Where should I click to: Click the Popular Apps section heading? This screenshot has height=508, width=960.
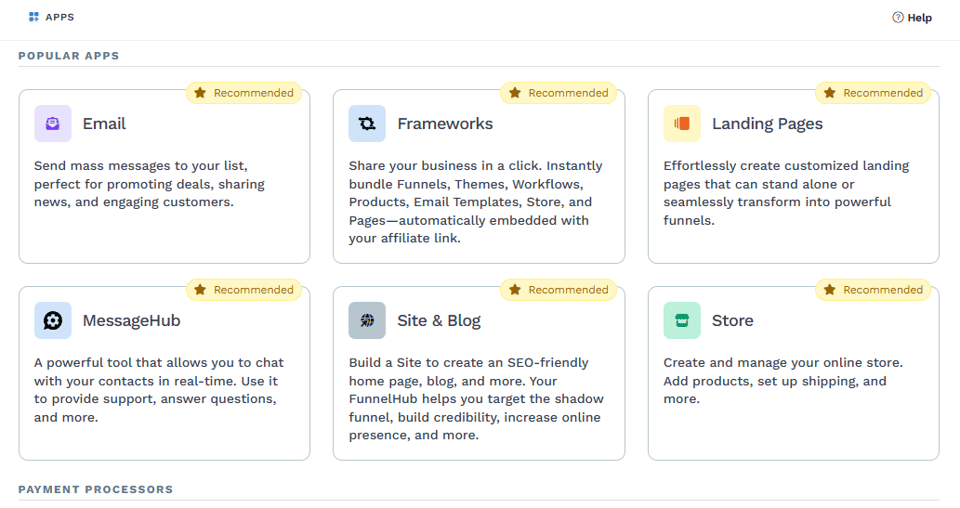click(69, 56)
